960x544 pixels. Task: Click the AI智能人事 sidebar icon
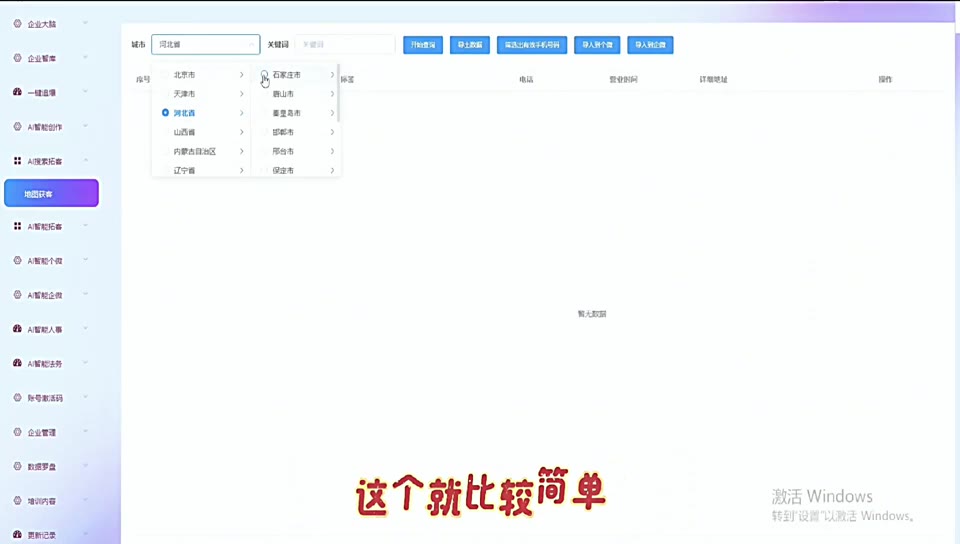point(17,329)
